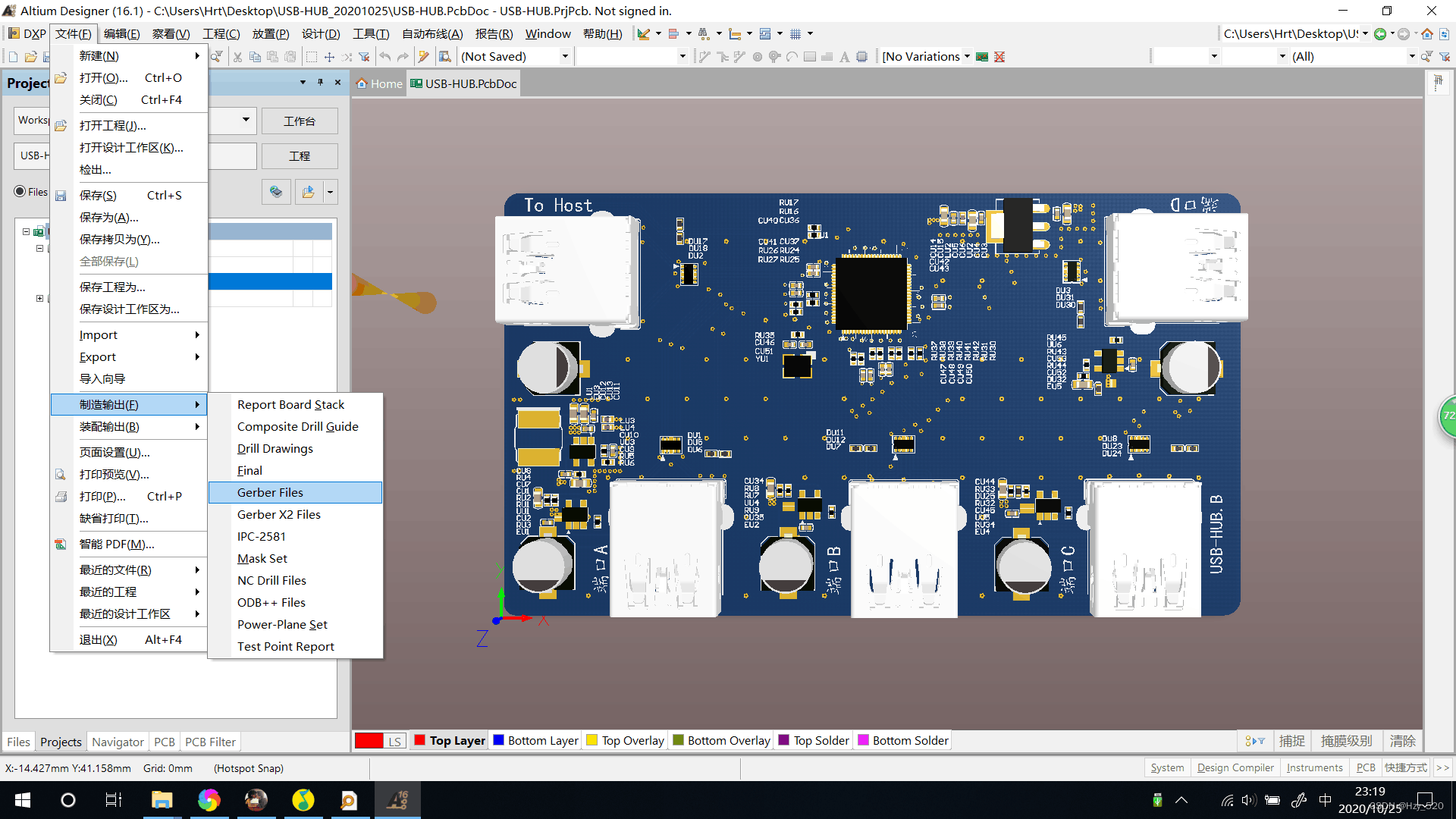This screenshot has width=1456, height=819.
Task: Choose Gerber Files from fabrication outputs
Action: click(295, 493)
